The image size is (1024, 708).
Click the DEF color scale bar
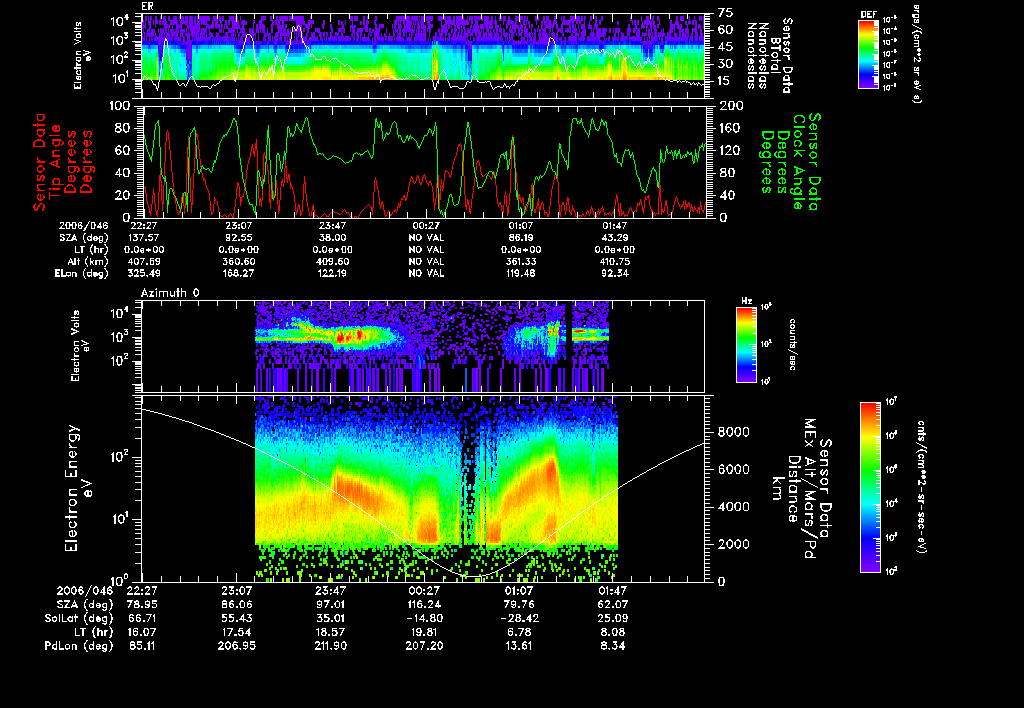(868, 54)
